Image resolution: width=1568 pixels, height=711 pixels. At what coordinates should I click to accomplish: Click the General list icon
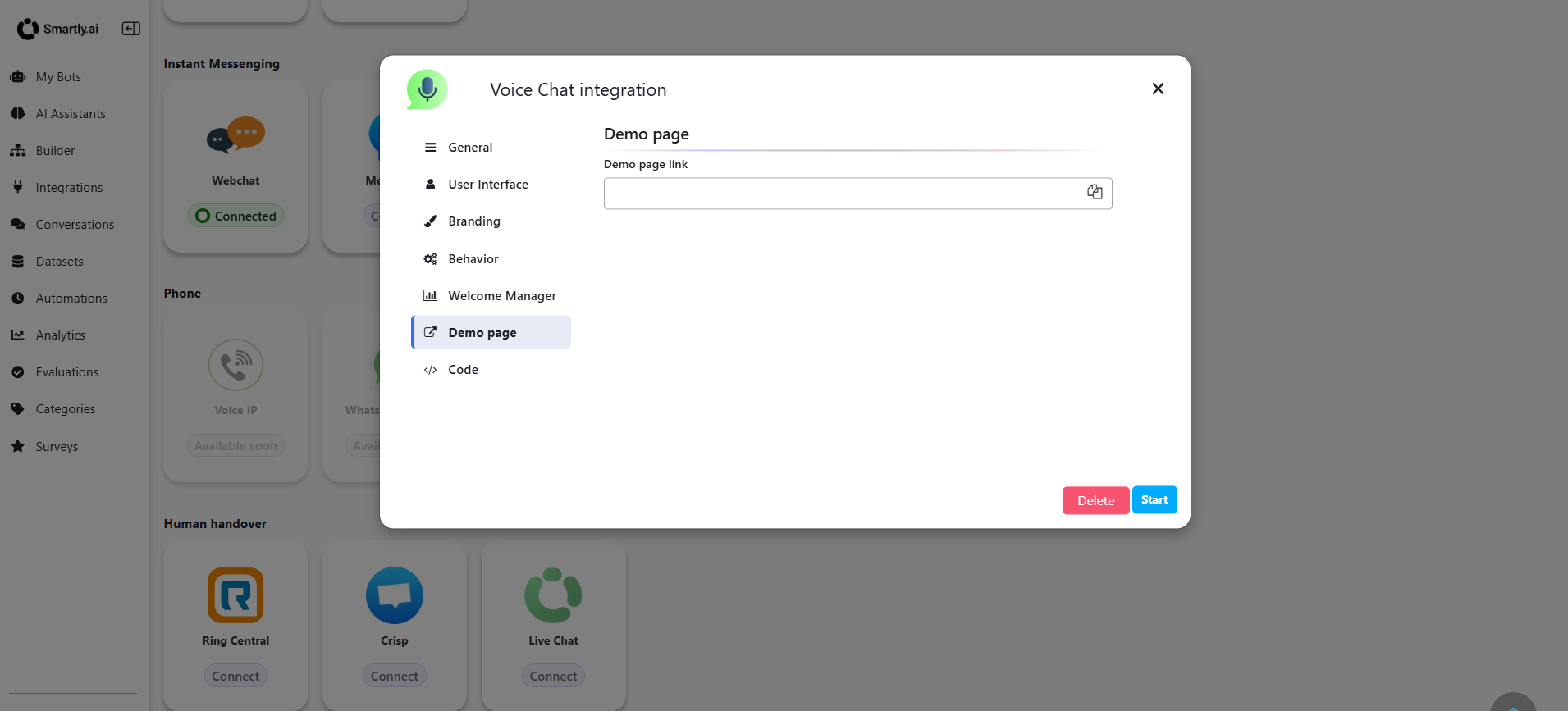[430, 148]
